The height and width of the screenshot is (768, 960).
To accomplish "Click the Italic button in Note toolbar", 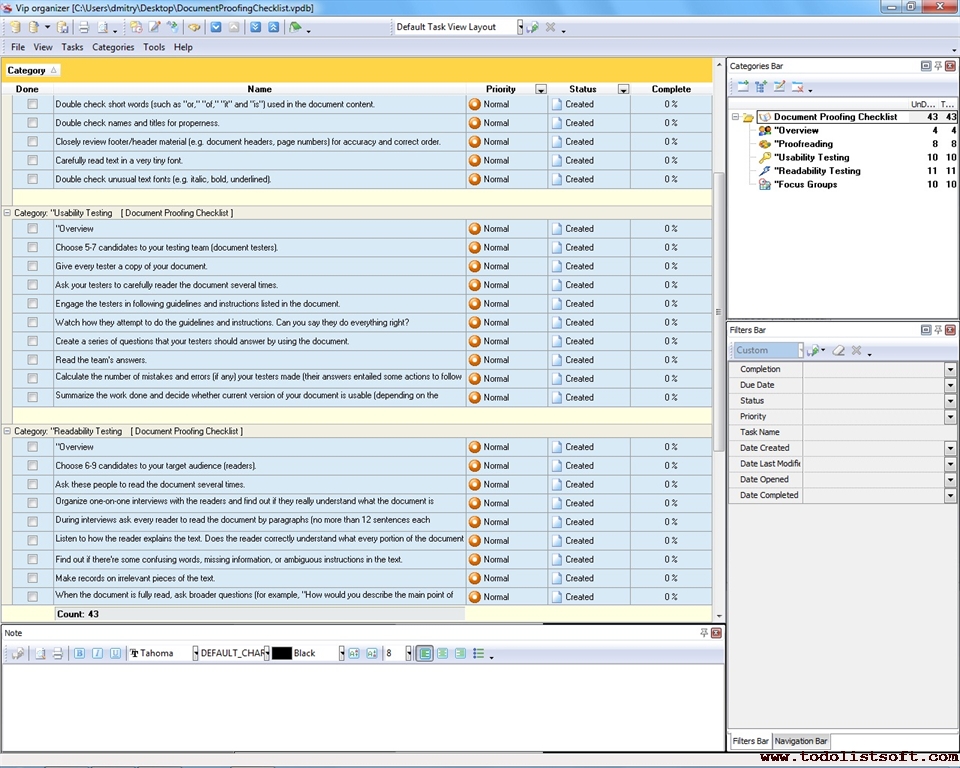I will coord(98,653).
